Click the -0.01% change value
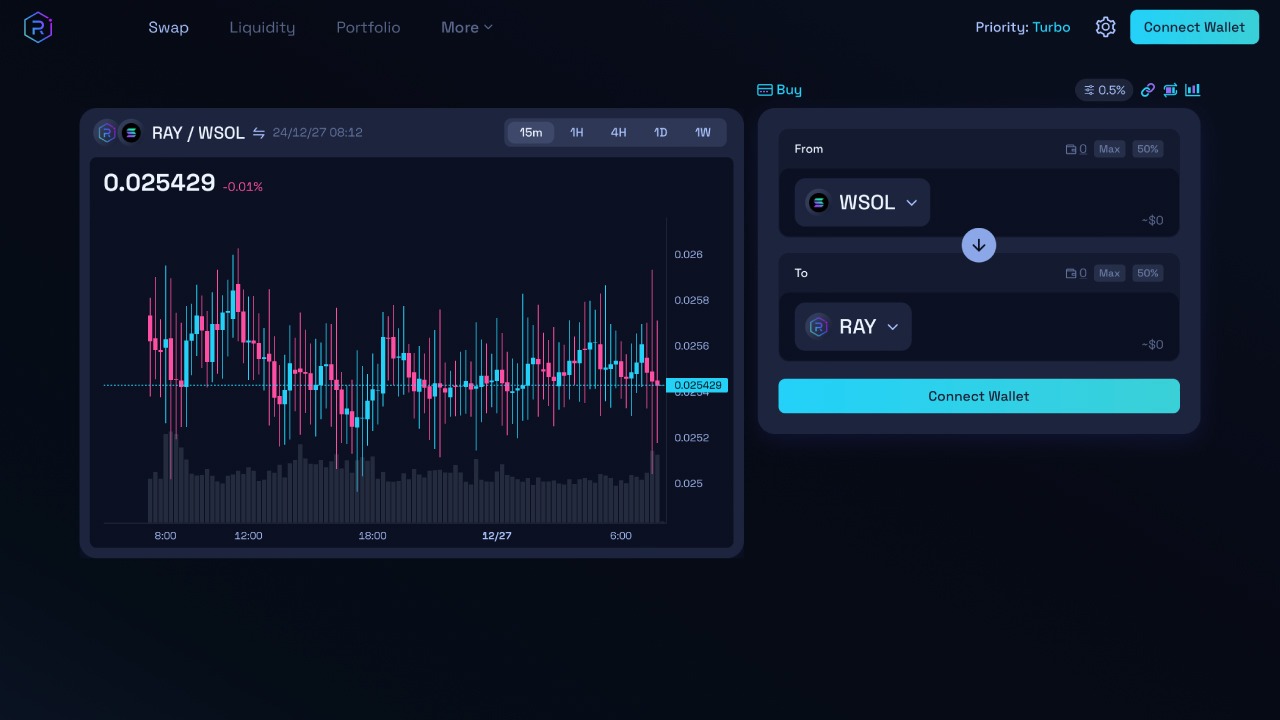The height and width of the screenshot is (720, 1280). pyautogui.click(x=243, y=187)
